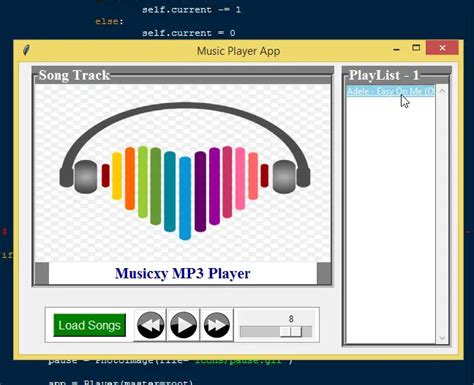The width and height of the screenshot is (474, 385).
Task: Click the Musicxy MP3 Player title label
Action: click(183, 273)
